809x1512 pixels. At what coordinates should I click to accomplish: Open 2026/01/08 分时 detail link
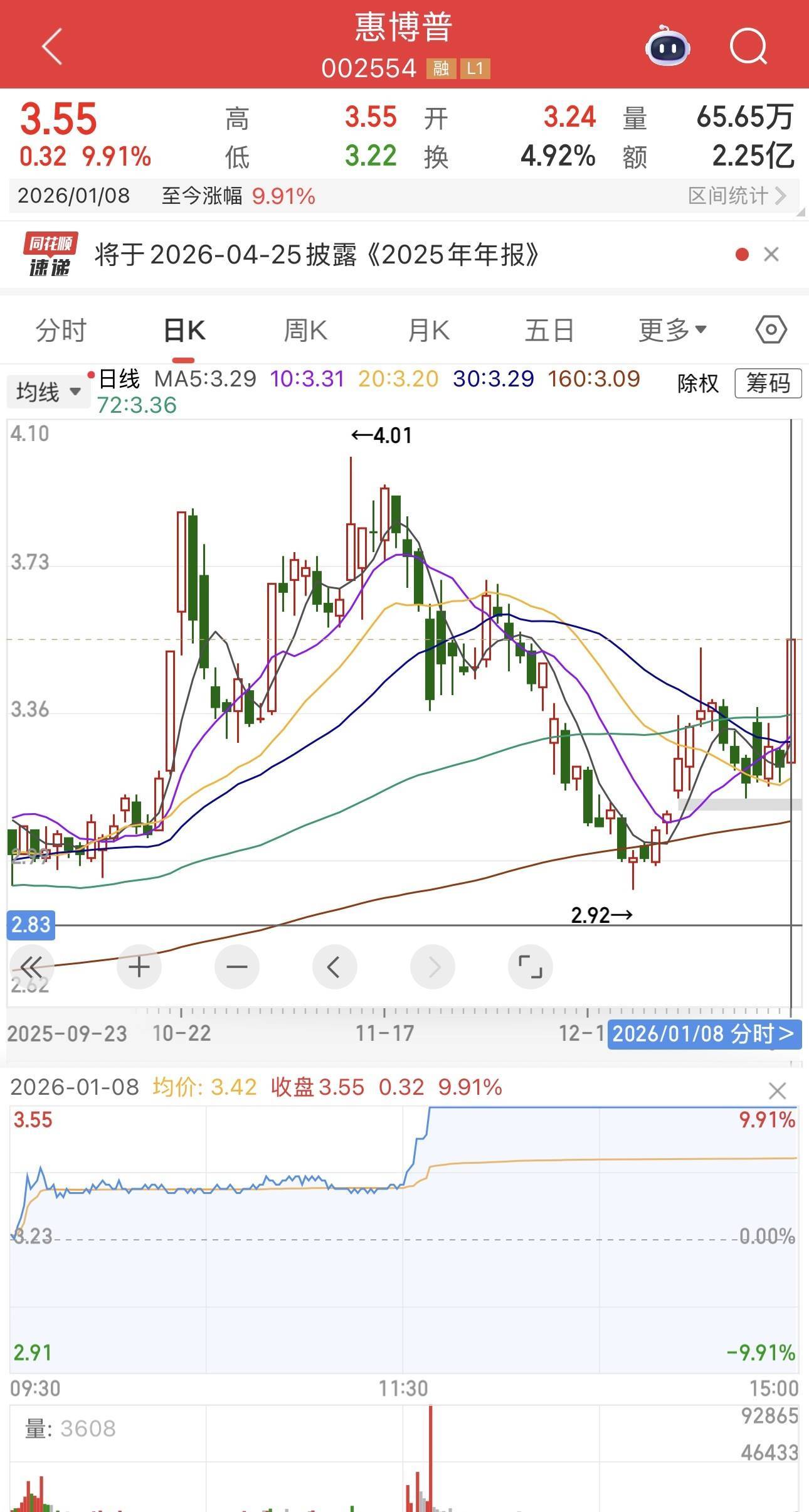[x=704, y=1033]
